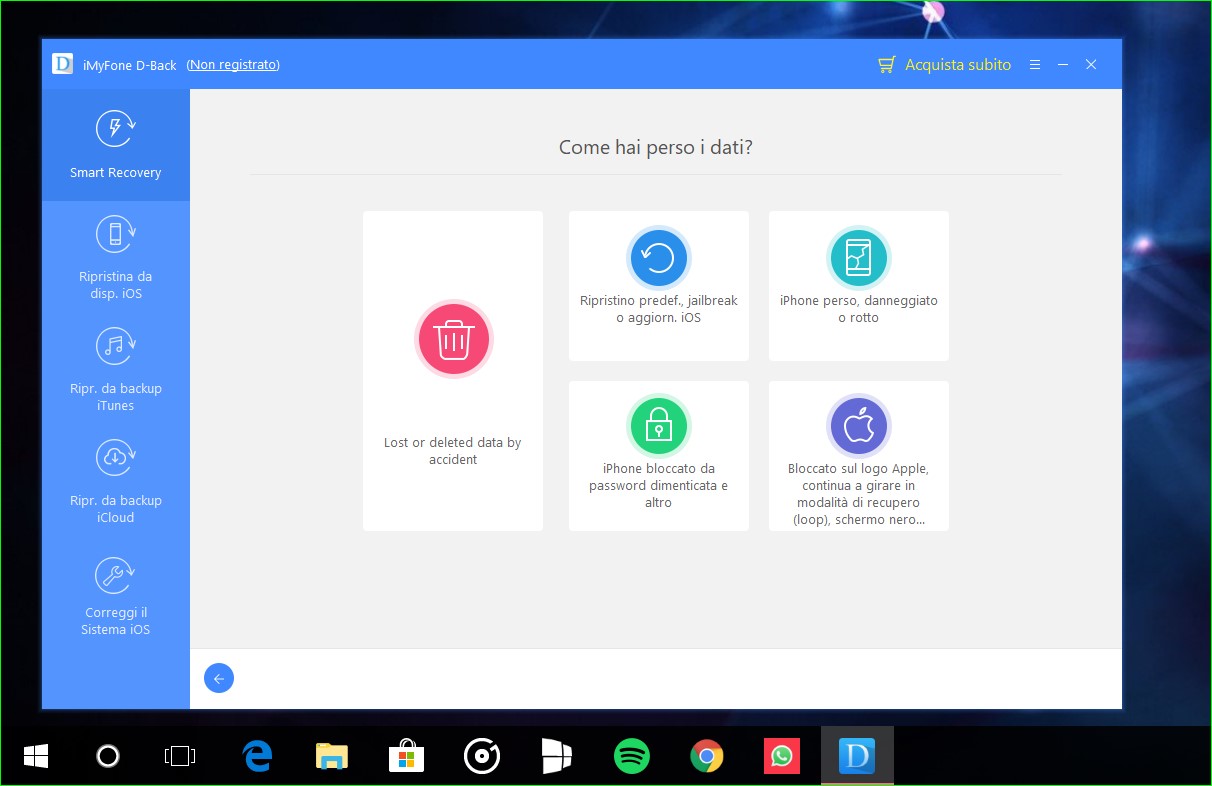
Task: Select the Smart Recovery sidebar icon
Action: (x=115, y=129)
